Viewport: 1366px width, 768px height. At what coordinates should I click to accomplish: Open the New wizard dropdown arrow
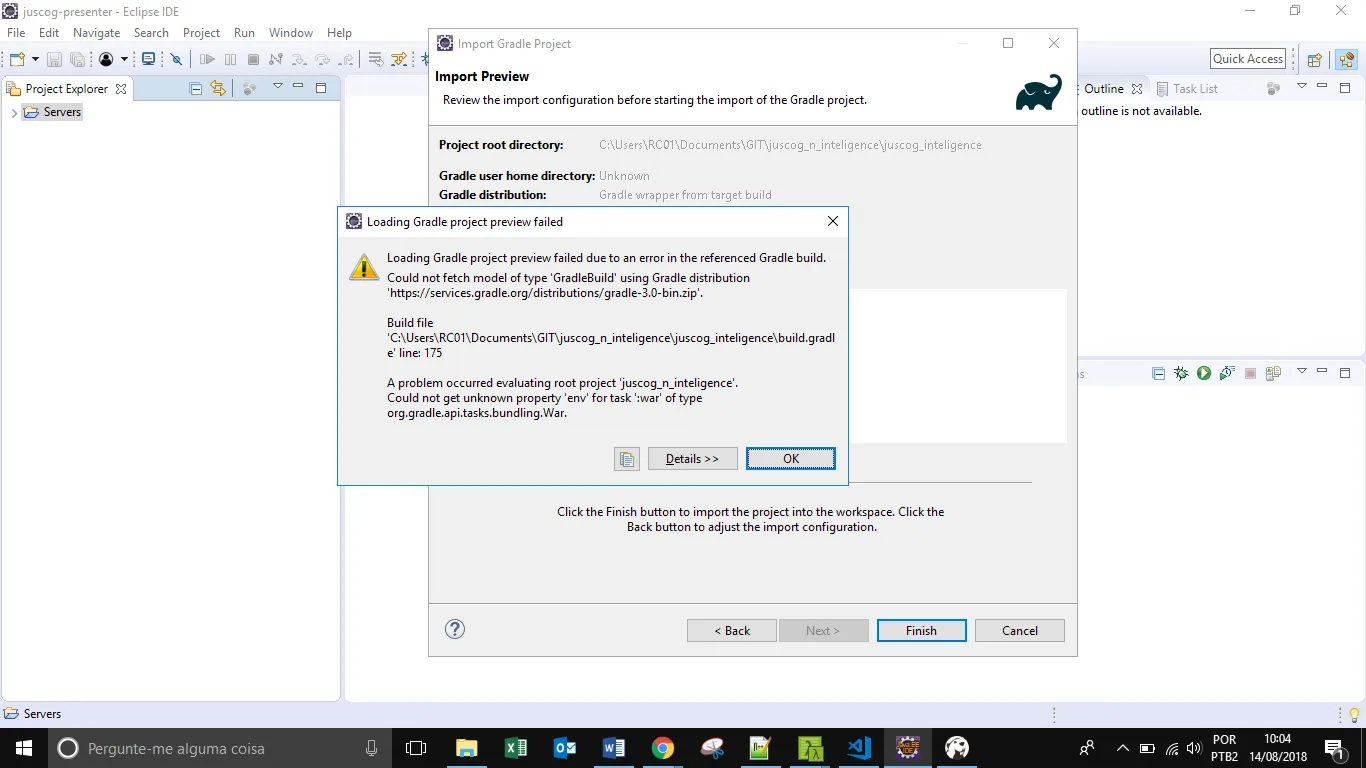[35, 60]
